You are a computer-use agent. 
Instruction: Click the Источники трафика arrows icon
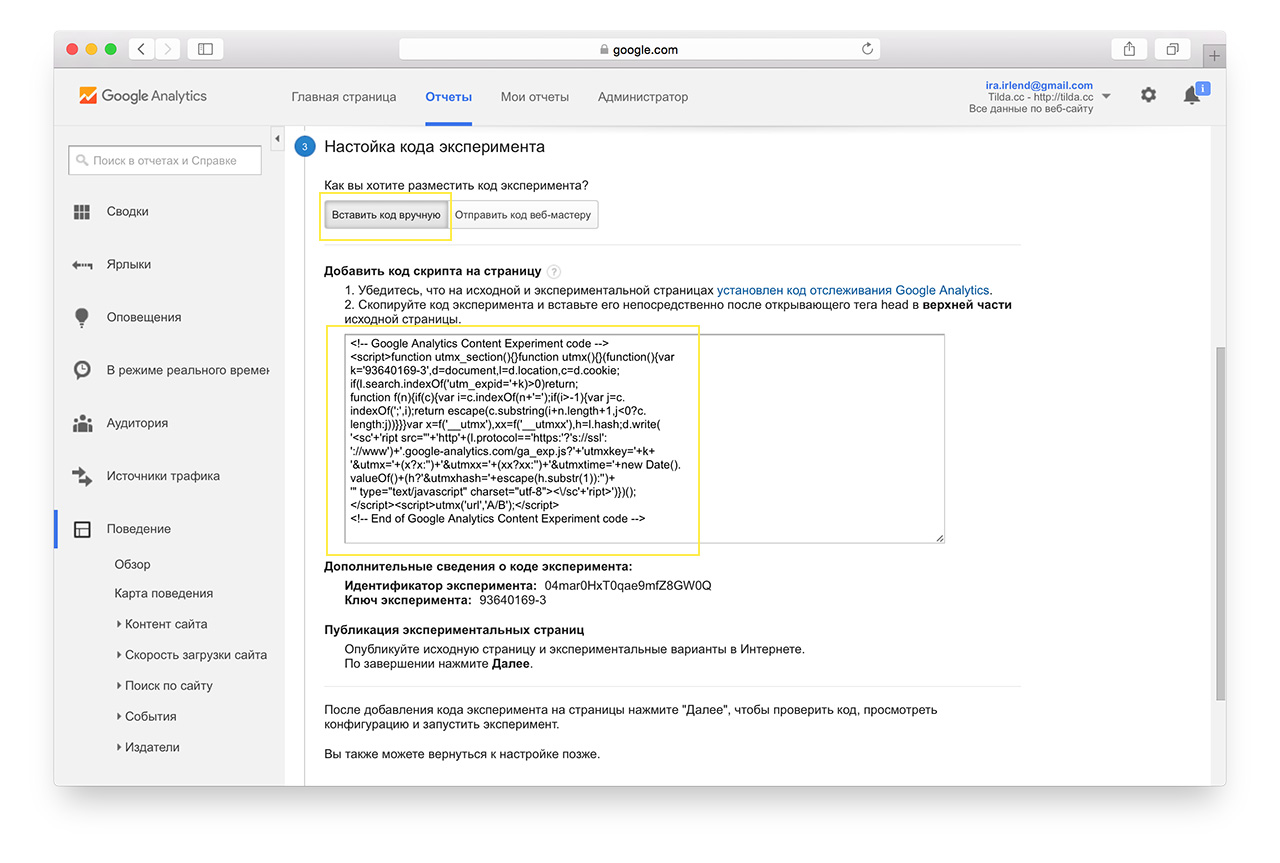click(x=82, y=476)
